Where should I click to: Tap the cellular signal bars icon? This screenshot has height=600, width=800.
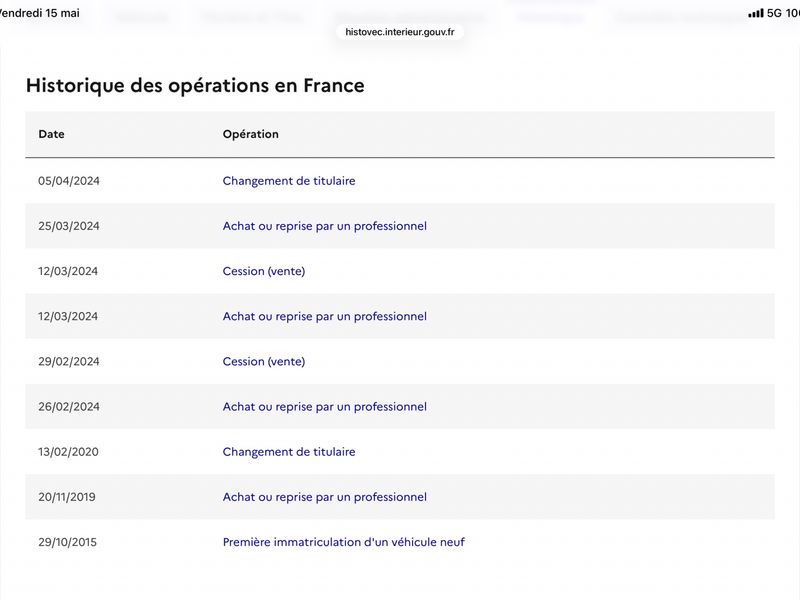pyautogui.click(x=756, y=13)
